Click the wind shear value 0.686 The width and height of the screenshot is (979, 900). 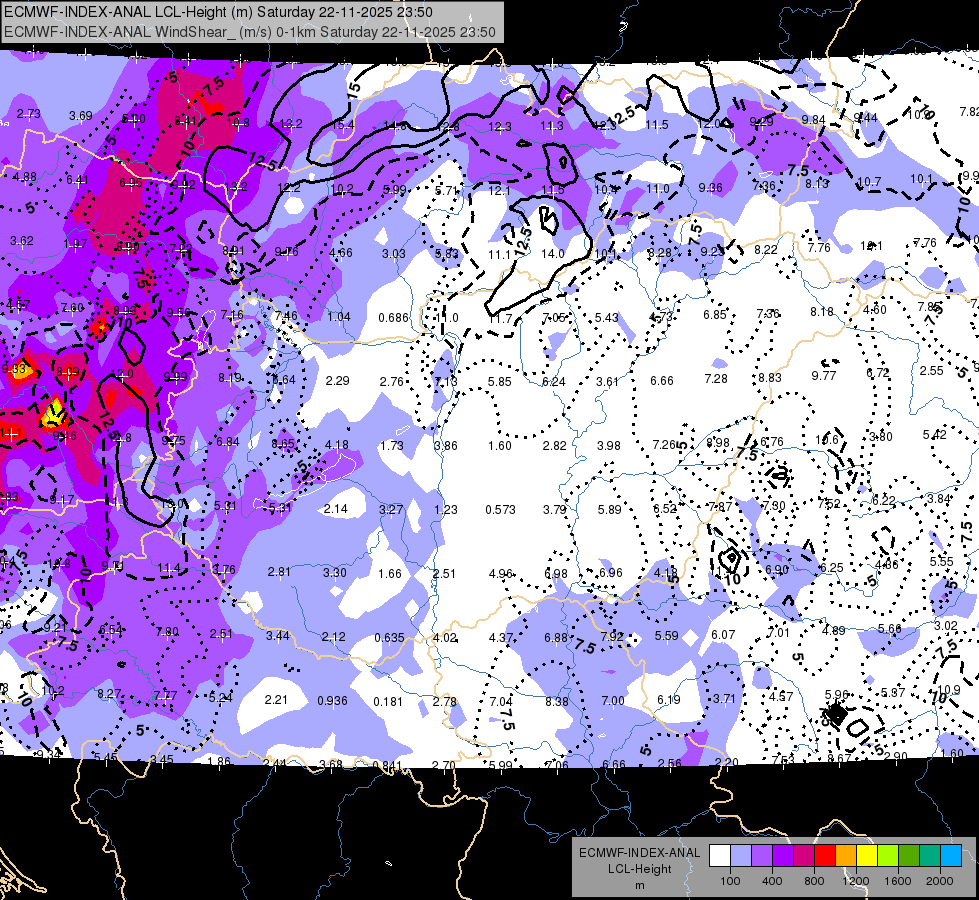click(x=393, y=318)
